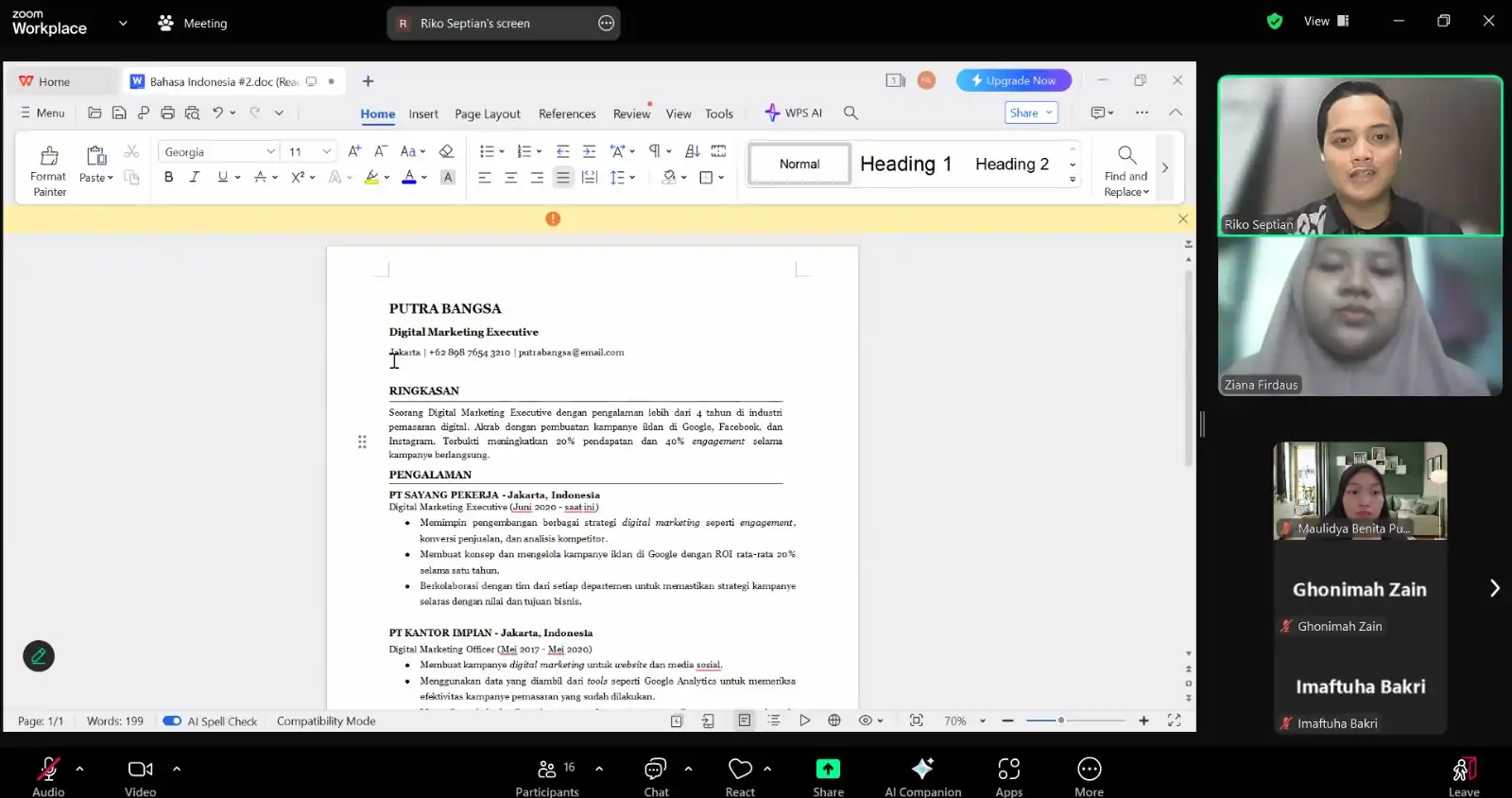Viewport: 1512px width, 798px height.
Task: Open the Insert ribbon tab
Action: point(423,113)
